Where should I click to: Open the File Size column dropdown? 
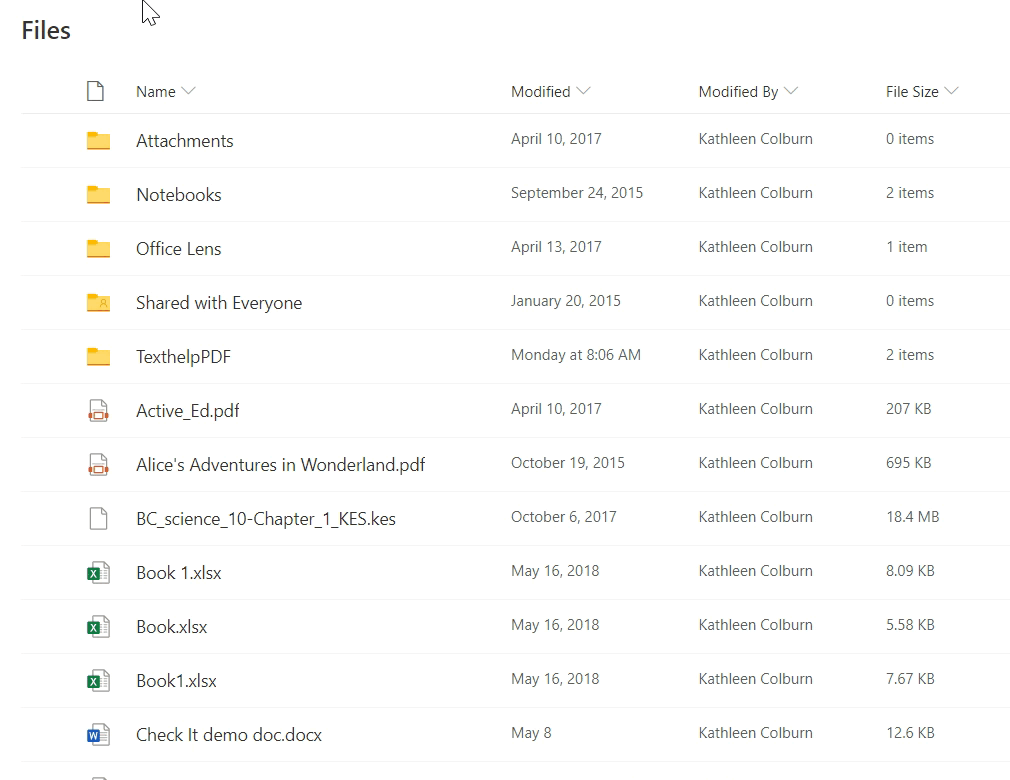[952, 90]
